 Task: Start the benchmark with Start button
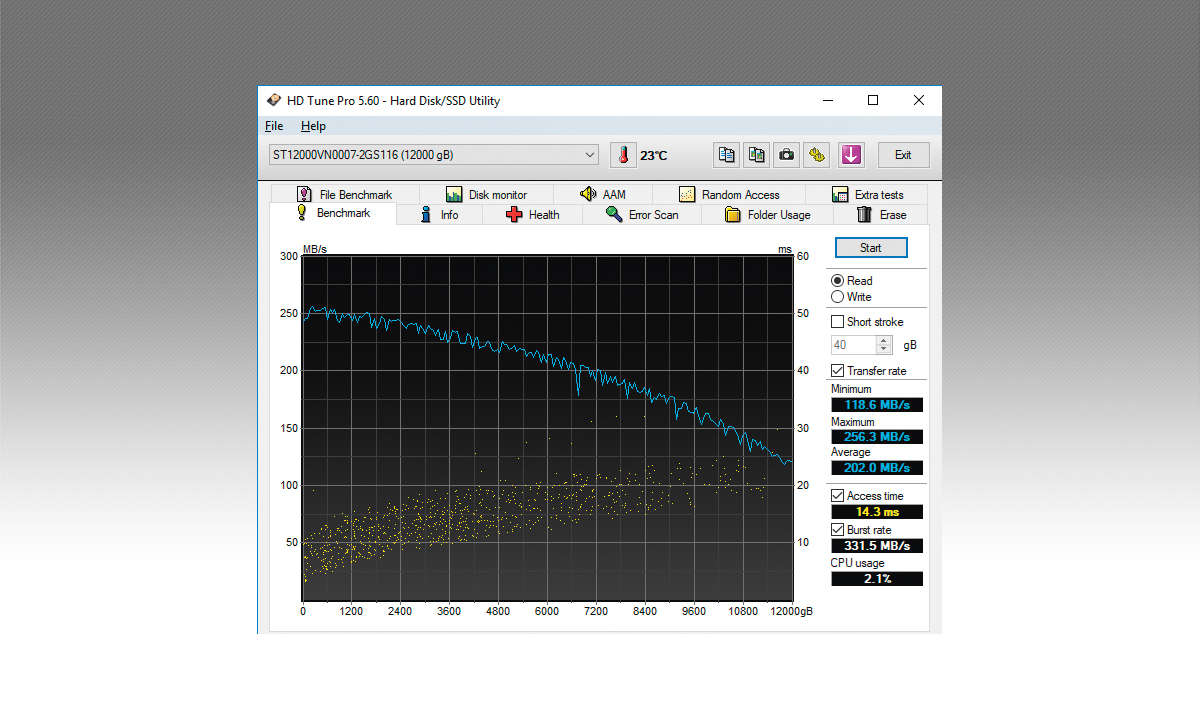click(871, 248)
